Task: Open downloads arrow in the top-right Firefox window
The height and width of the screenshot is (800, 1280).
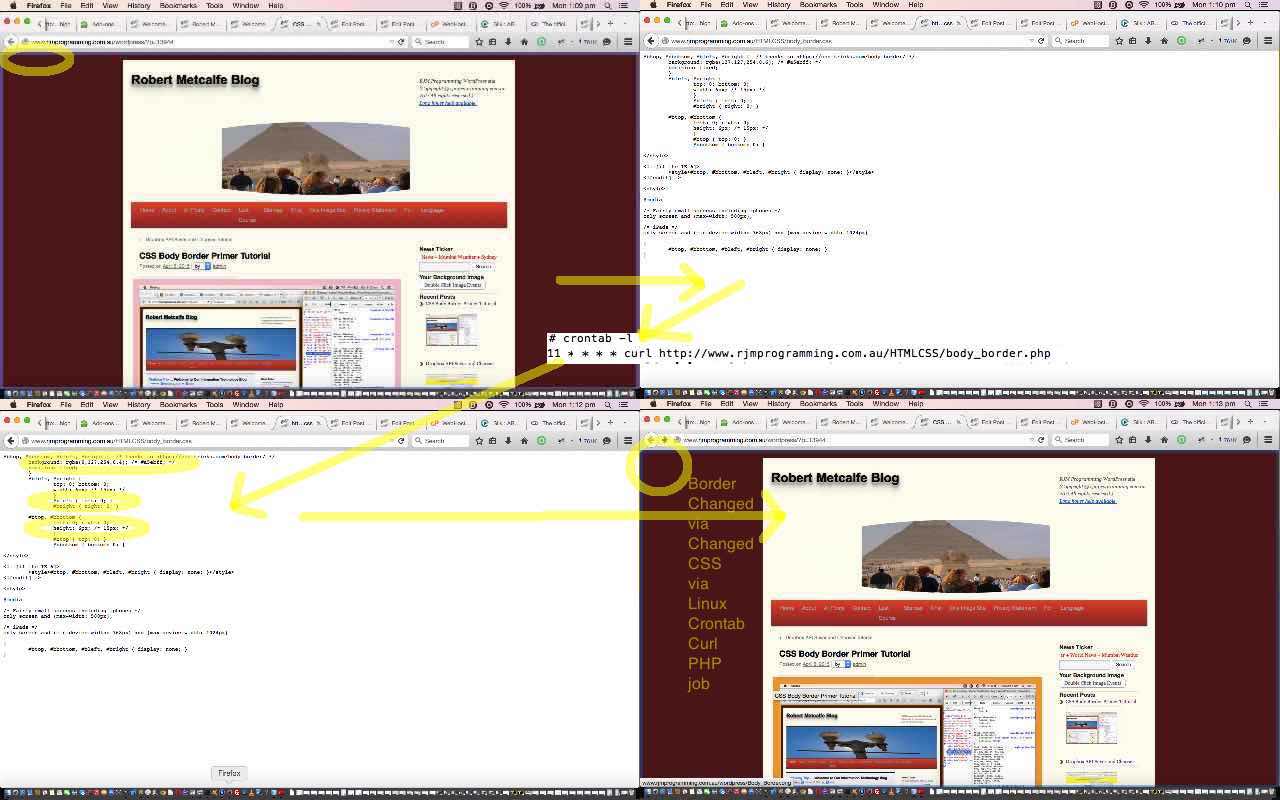Action: click(1148, 41)
